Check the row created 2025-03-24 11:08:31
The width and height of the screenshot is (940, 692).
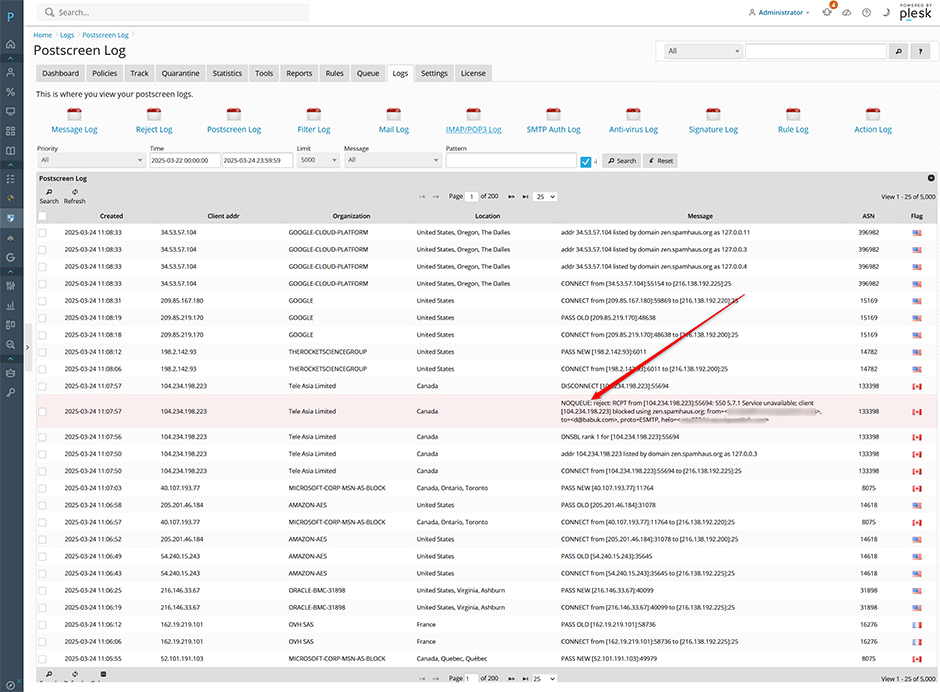(x=42, y=301)
